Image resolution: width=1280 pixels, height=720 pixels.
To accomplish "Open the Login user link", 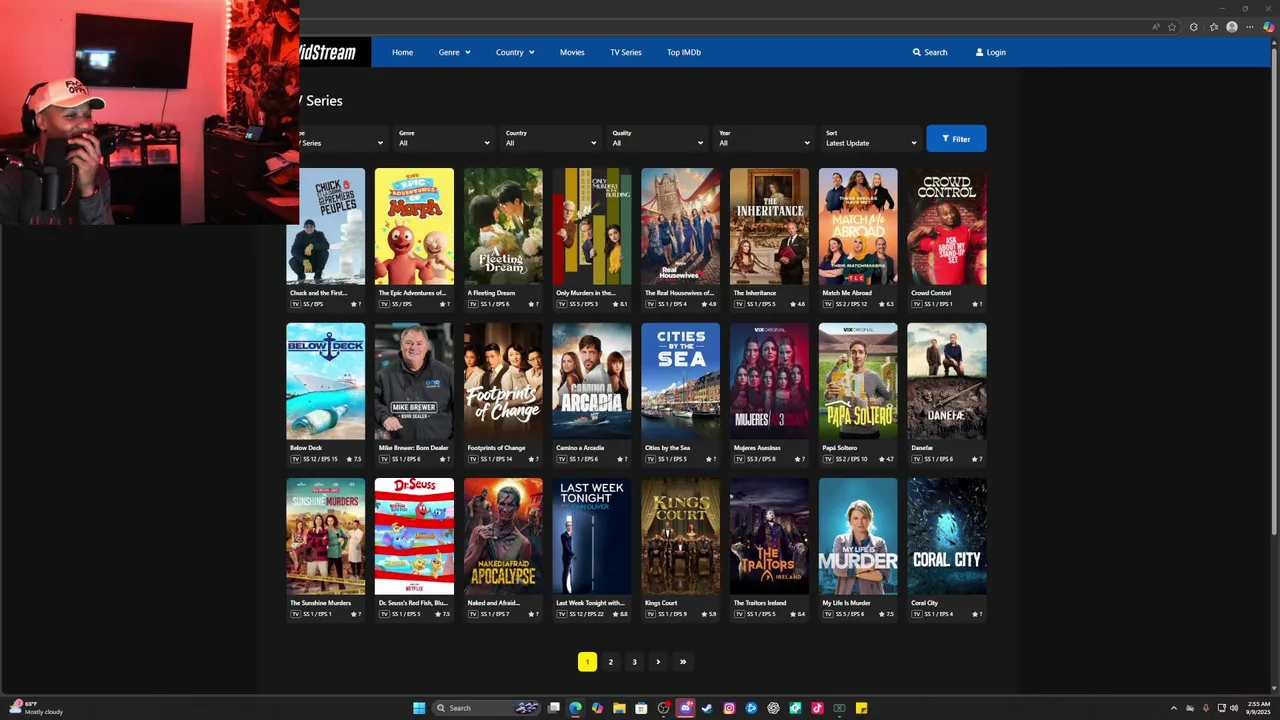I will (x=990, y=52).
